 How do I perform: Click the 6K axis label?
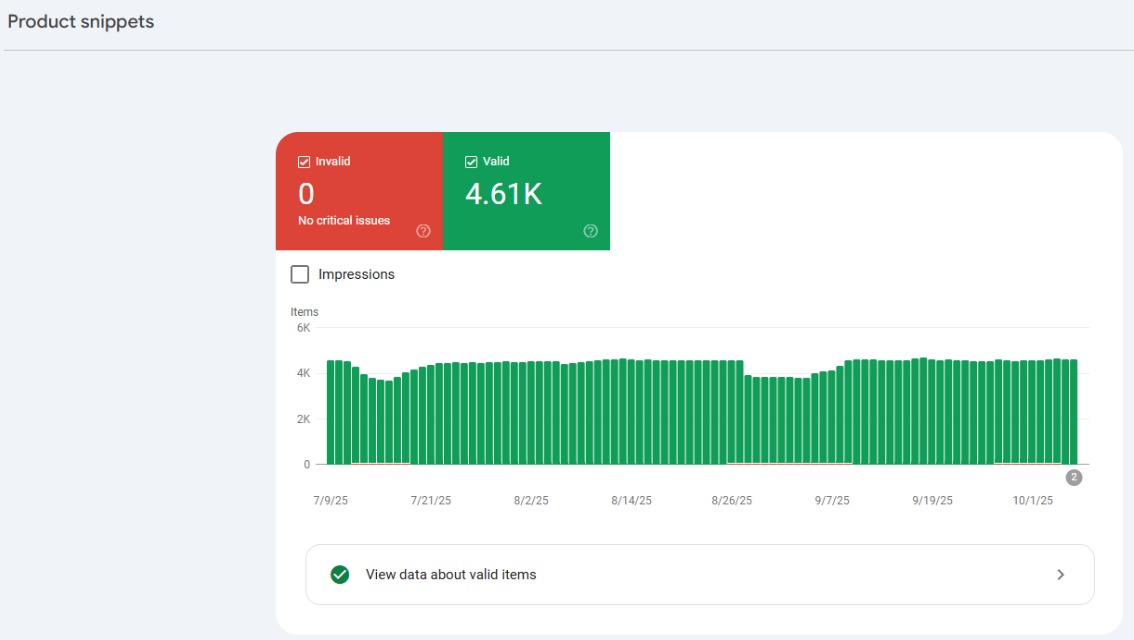(x=303, y=328)
